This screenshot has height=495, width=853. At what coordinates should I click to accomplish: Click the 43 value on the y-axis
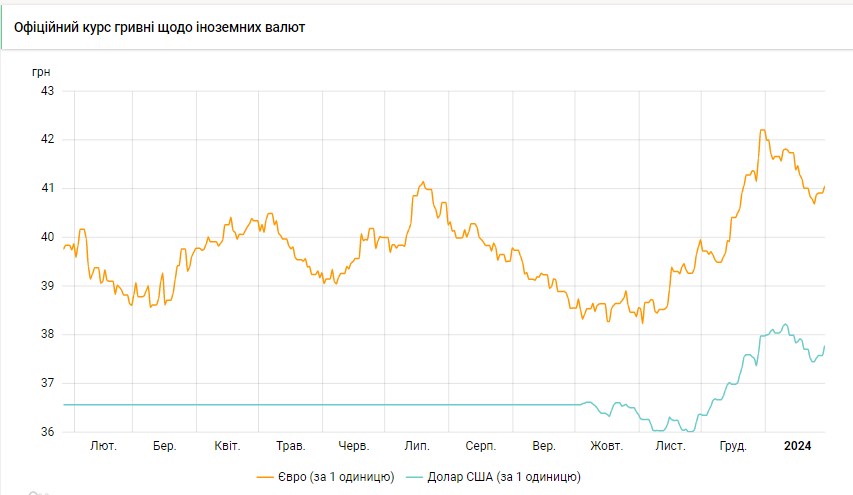tap(47, 91)
